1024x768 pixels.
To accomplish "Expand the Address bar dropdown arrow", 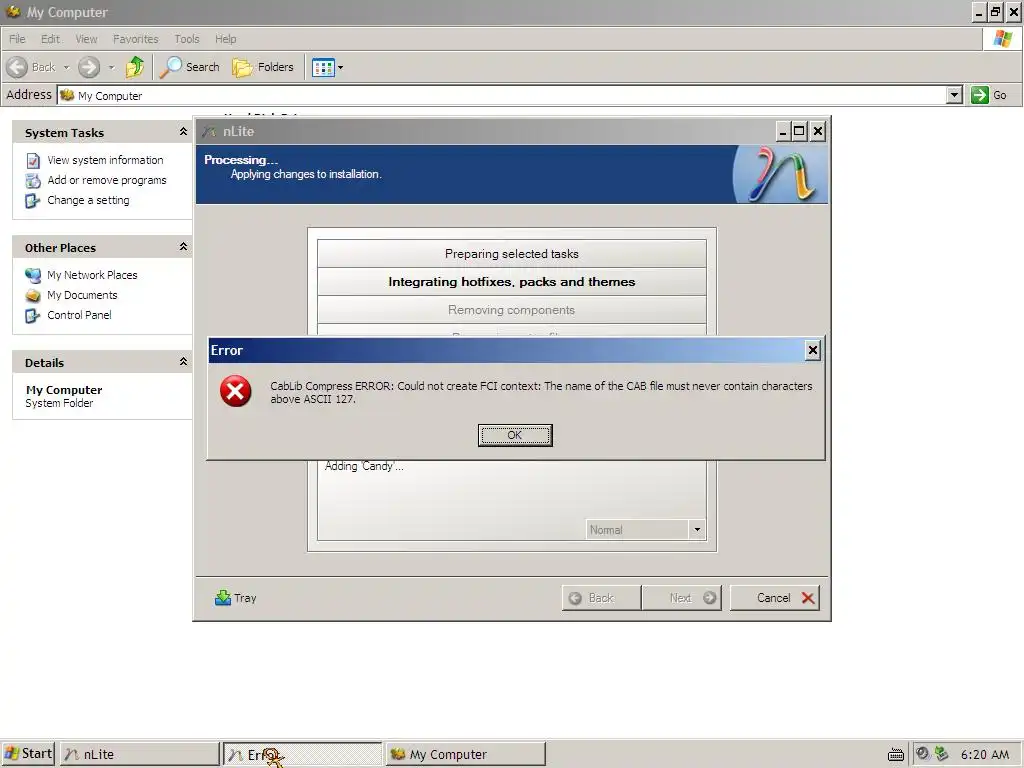I will coord(954,95).
